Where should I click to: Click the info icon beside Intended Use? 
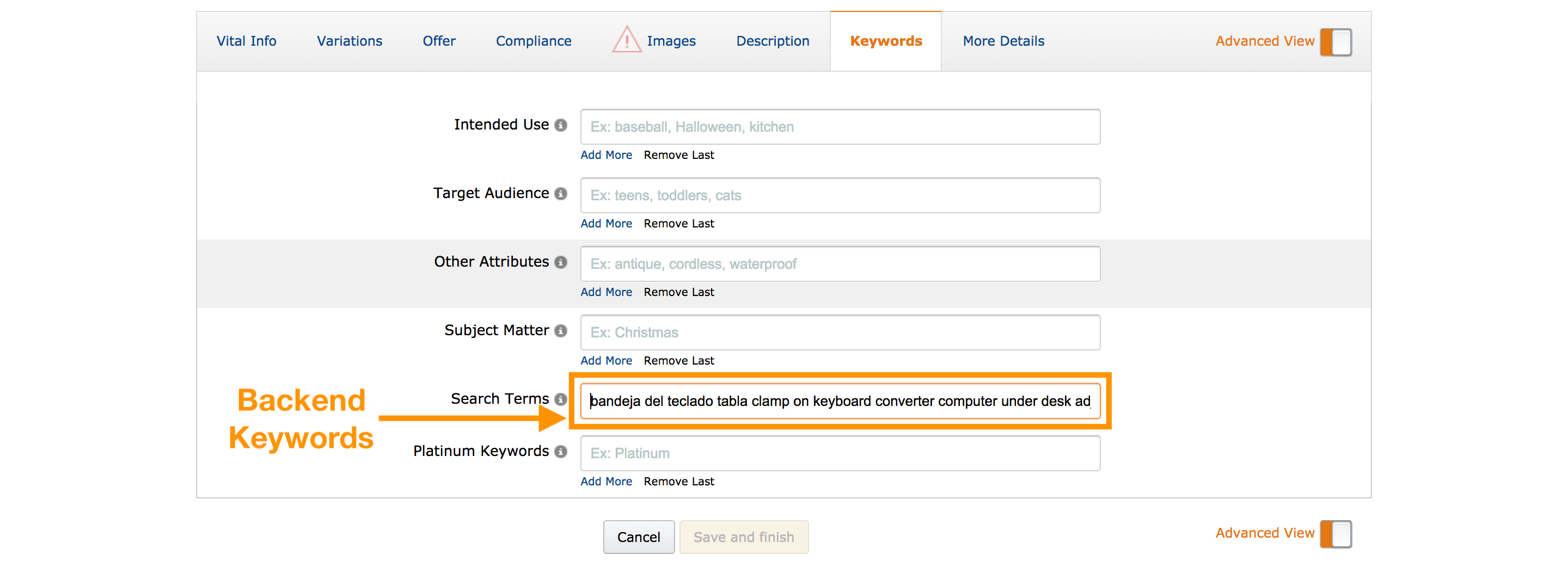pyautogui.click(x=561, y=125)
